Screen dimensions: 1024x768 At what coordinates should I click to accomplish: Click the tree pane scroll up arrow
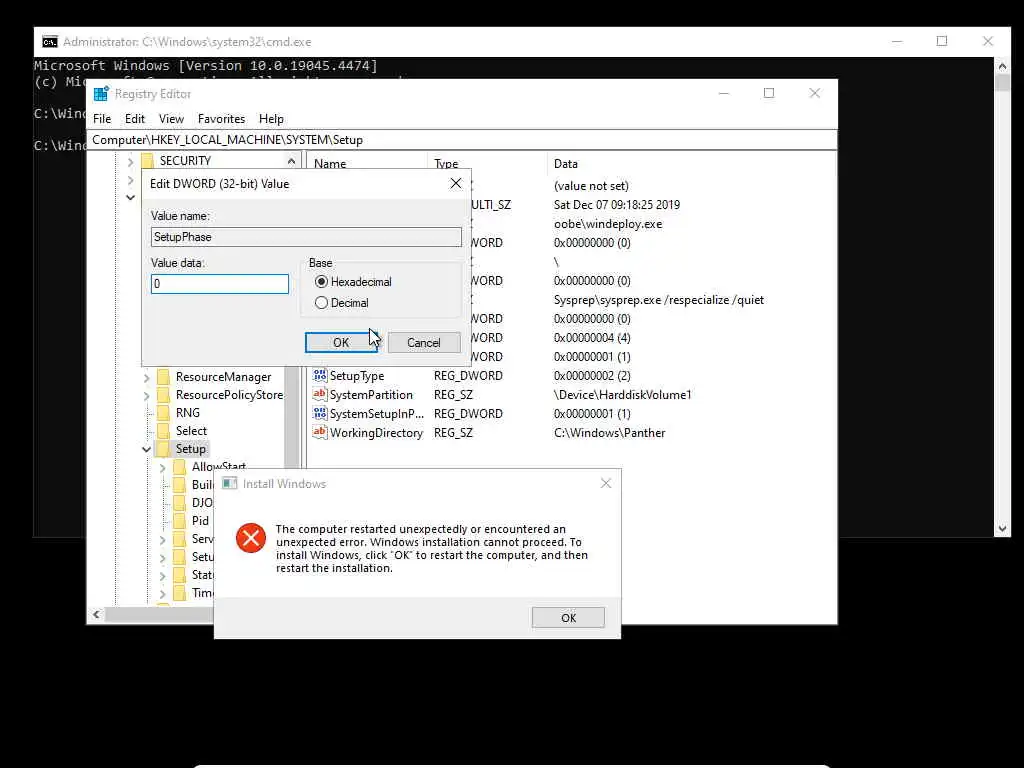291,161
